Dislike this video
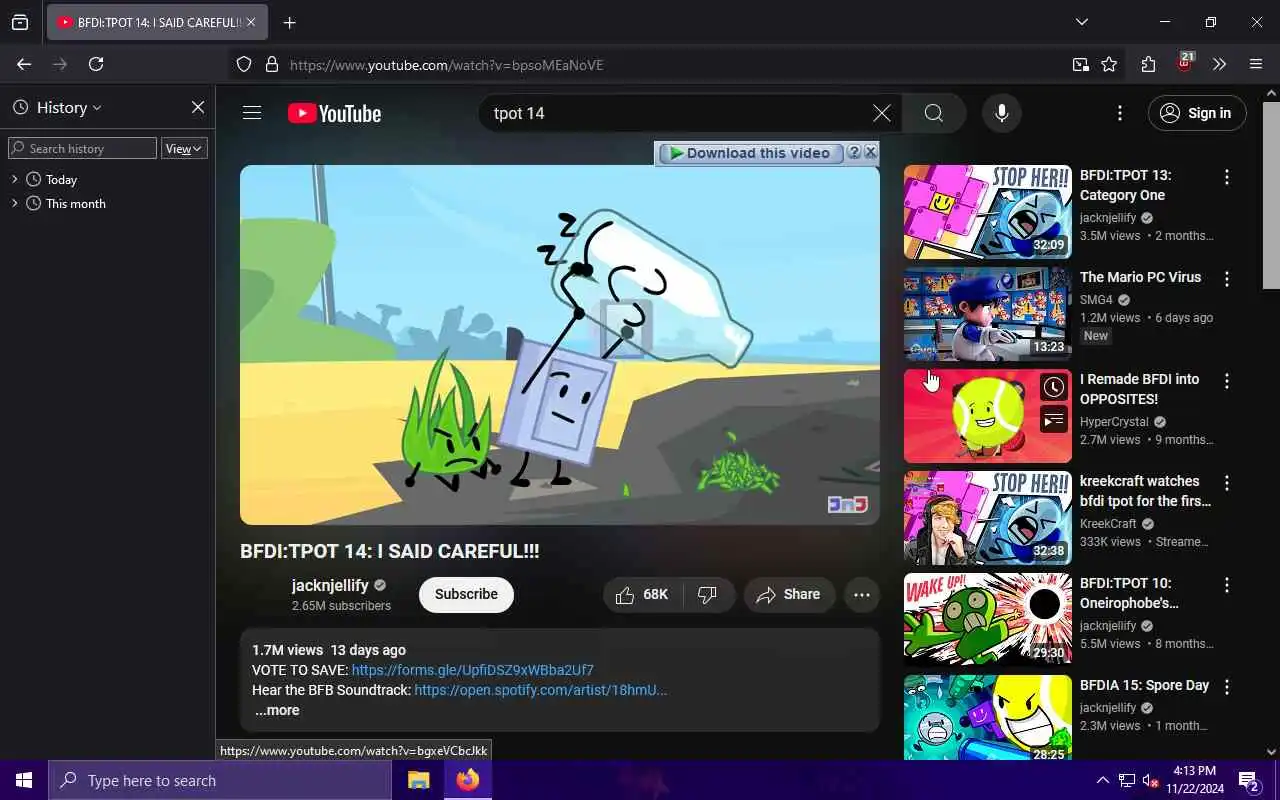 [x=708, y=595]
